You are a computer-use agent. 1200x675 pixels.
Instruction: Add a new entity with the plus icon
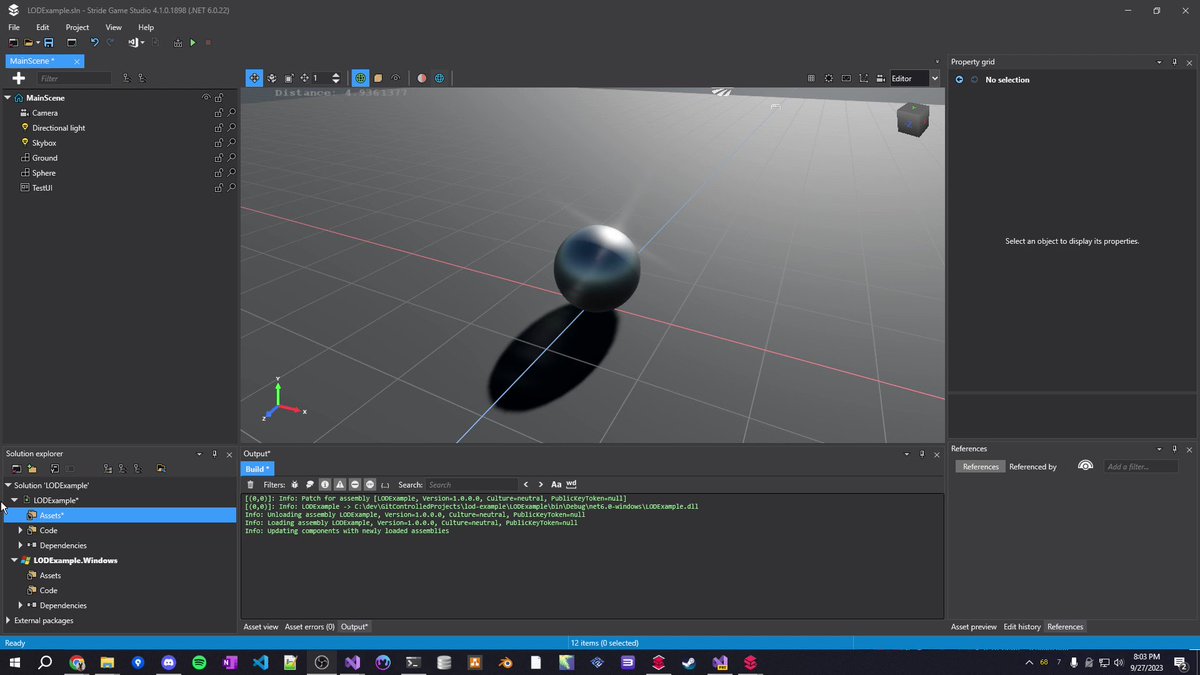(x=18, y=78)
